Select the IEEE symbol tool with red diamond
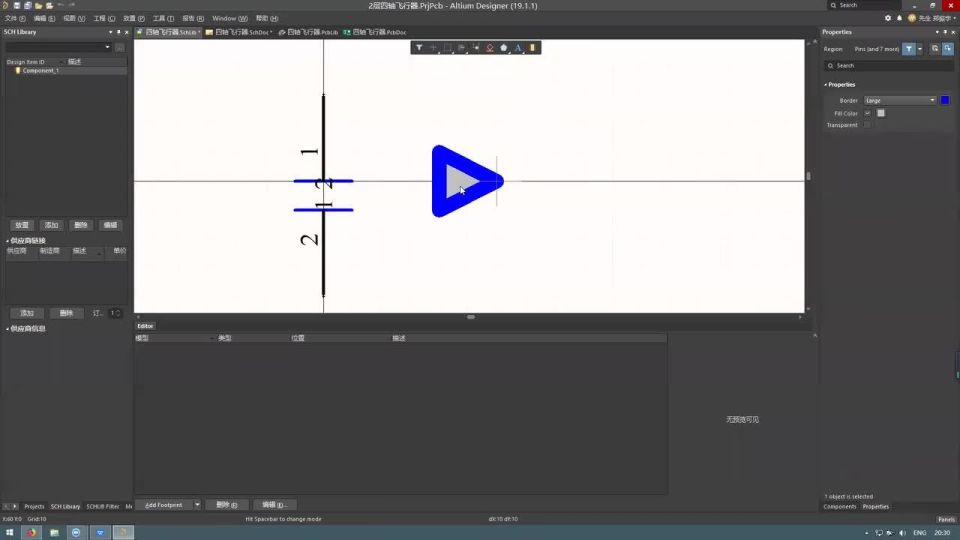The image size is (960, 540). click(490, 48)
